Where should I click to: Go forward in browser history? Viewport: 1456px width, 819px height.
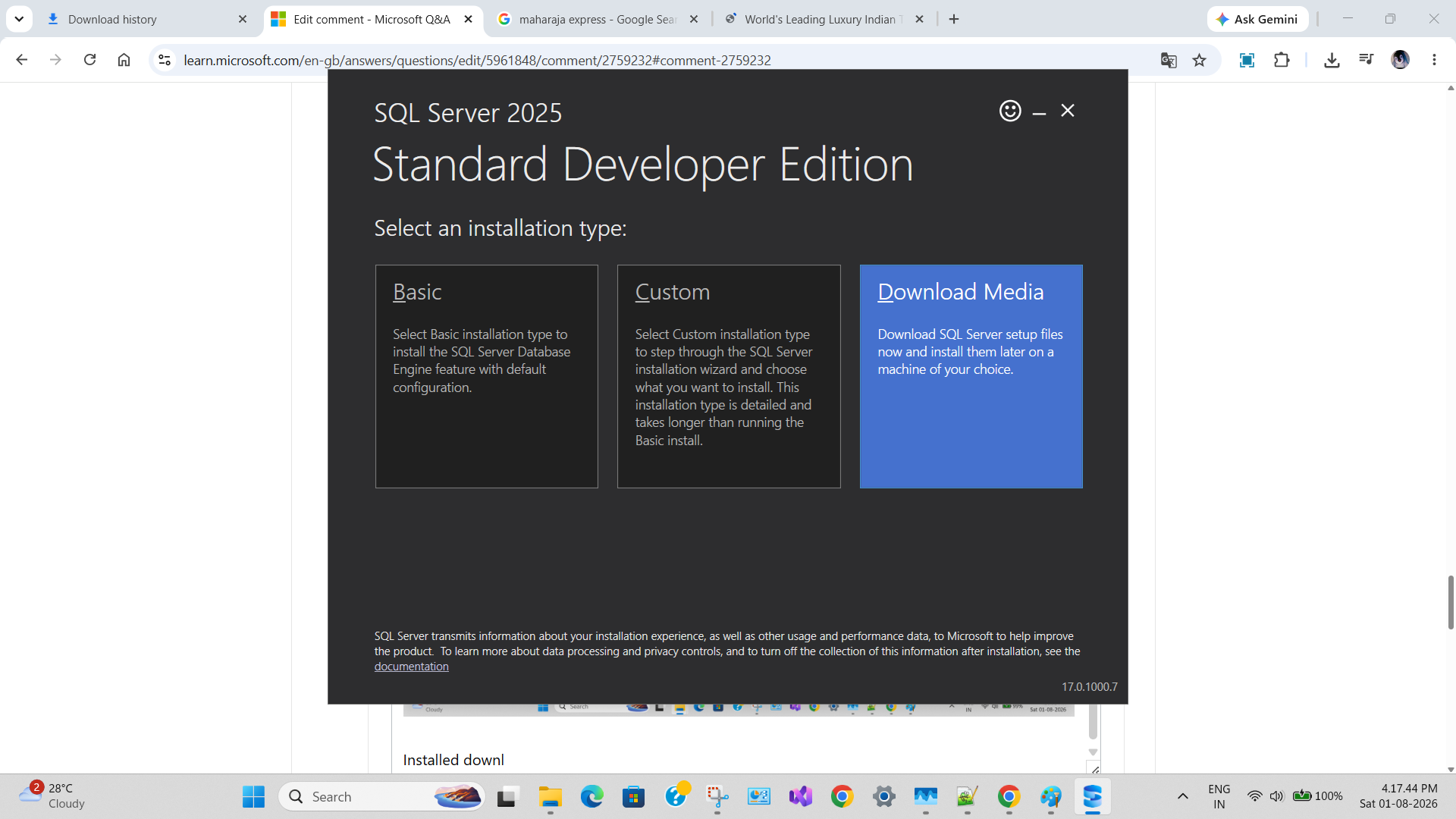(x=55, y=60)
